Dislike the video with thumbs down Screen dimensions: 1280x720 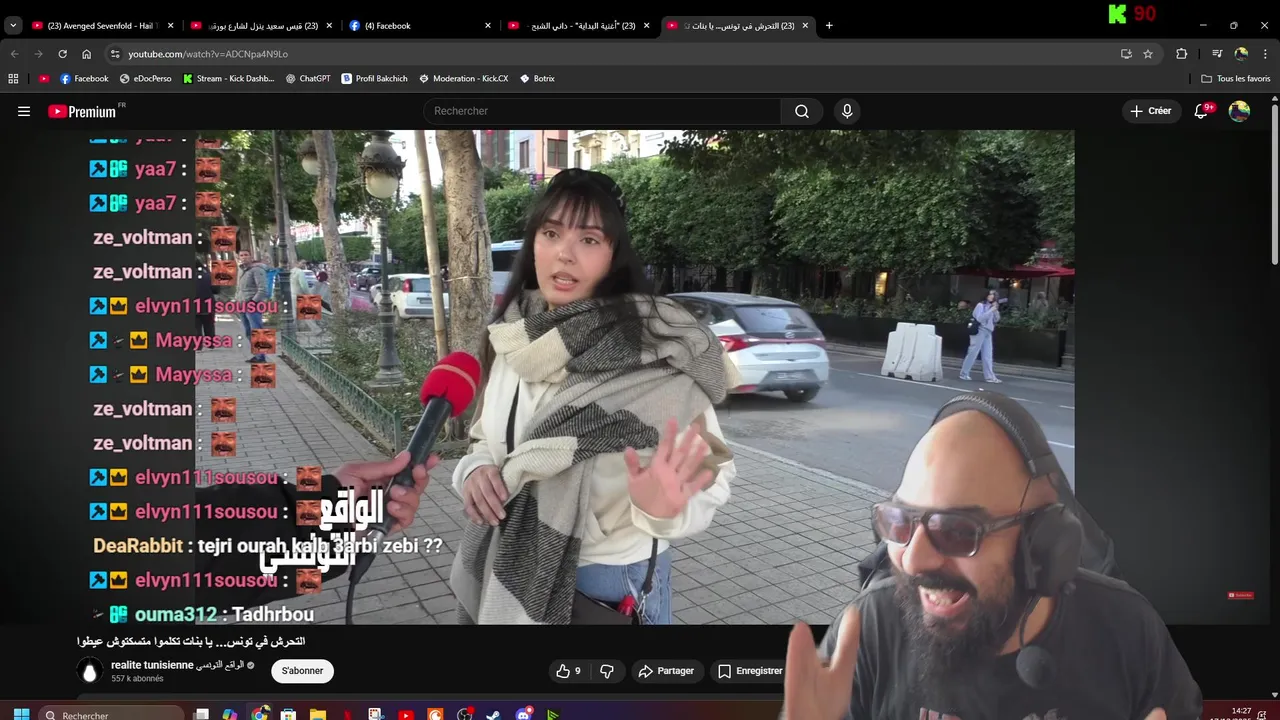(x=606, y=671)
